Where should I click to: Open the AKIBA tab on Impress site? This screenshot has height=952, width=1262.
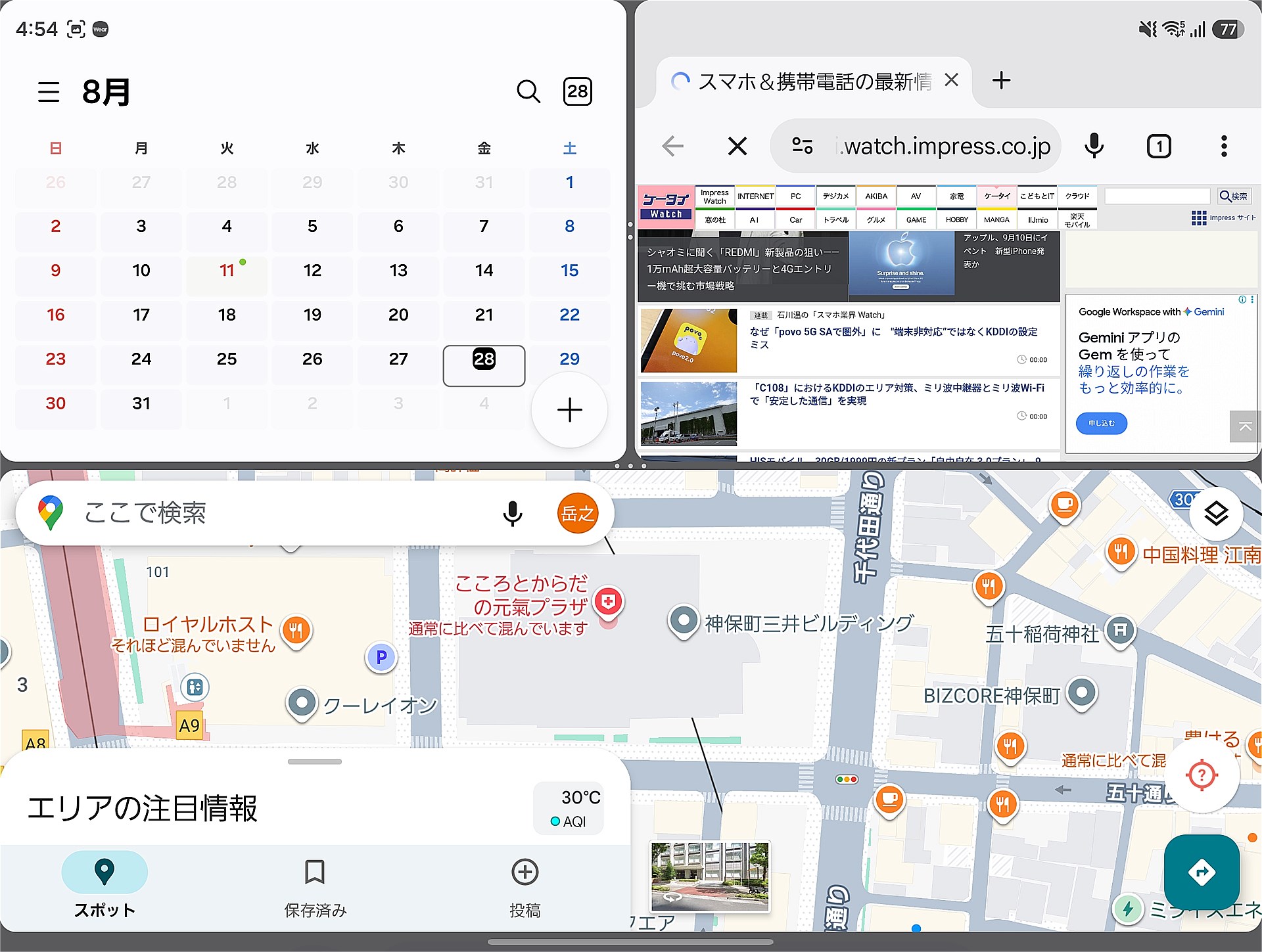coord(876,196)
